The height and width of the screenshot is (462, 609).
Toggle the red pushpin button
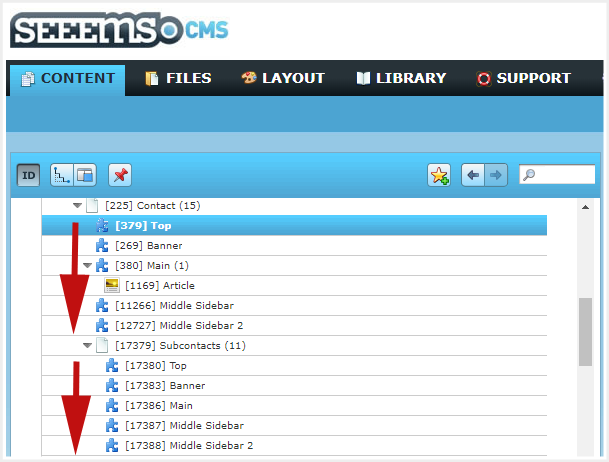(x=120, y=175)
